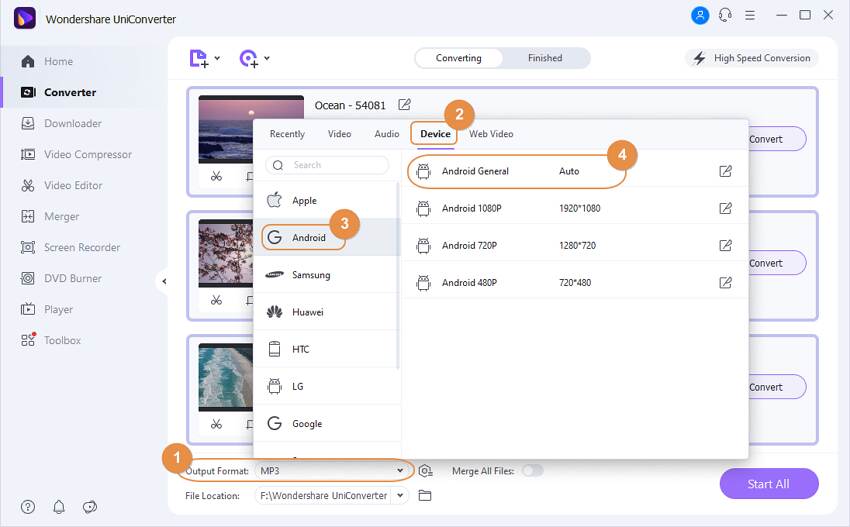Select Android 1080P 1920*1080 preset
850x527 pixels.
[575, 208]
